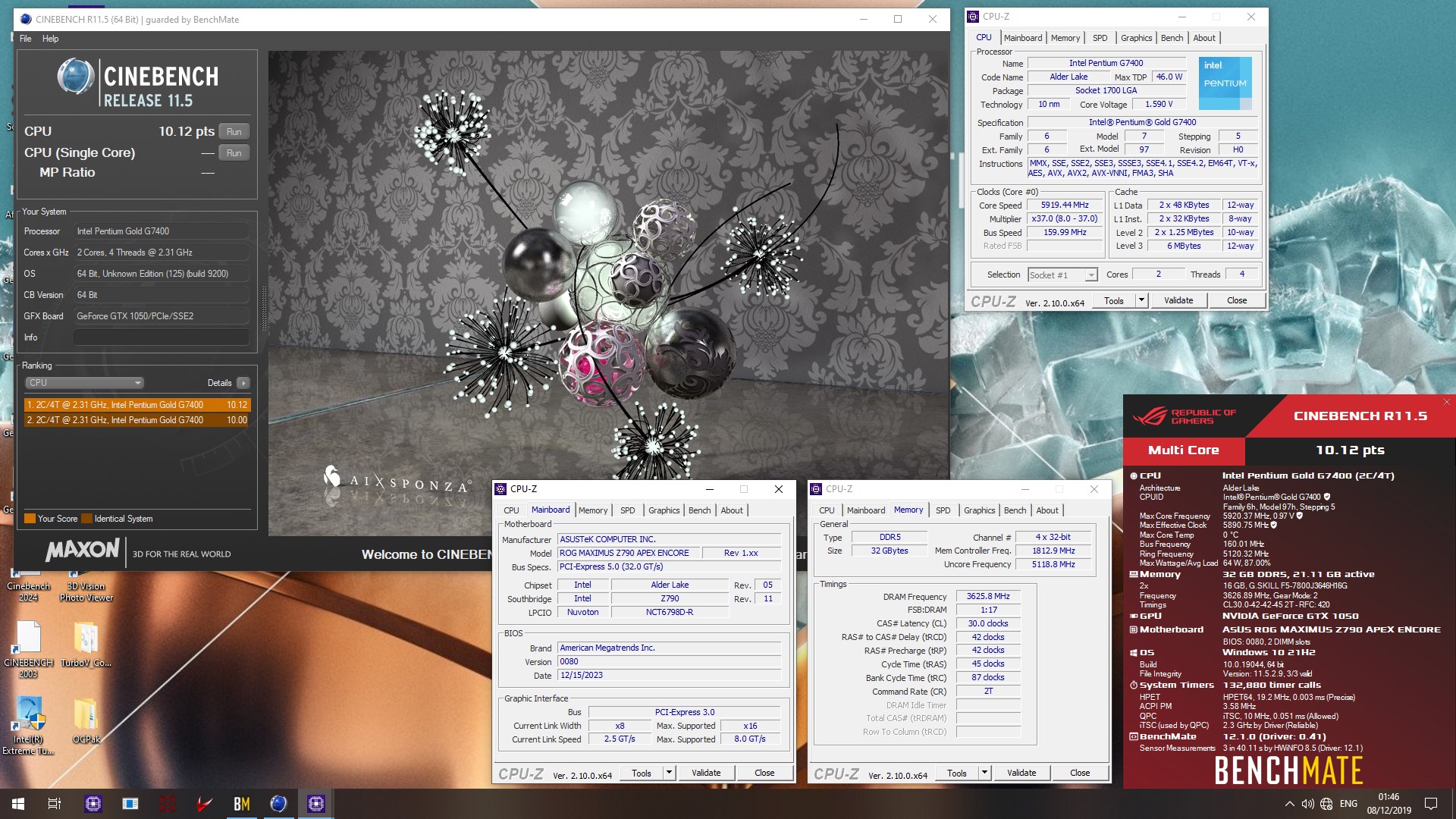Click Tools button in CPU-Z Mainboard window
The width and height of the screenshot is (1456, 819).
tap(642, 773)
